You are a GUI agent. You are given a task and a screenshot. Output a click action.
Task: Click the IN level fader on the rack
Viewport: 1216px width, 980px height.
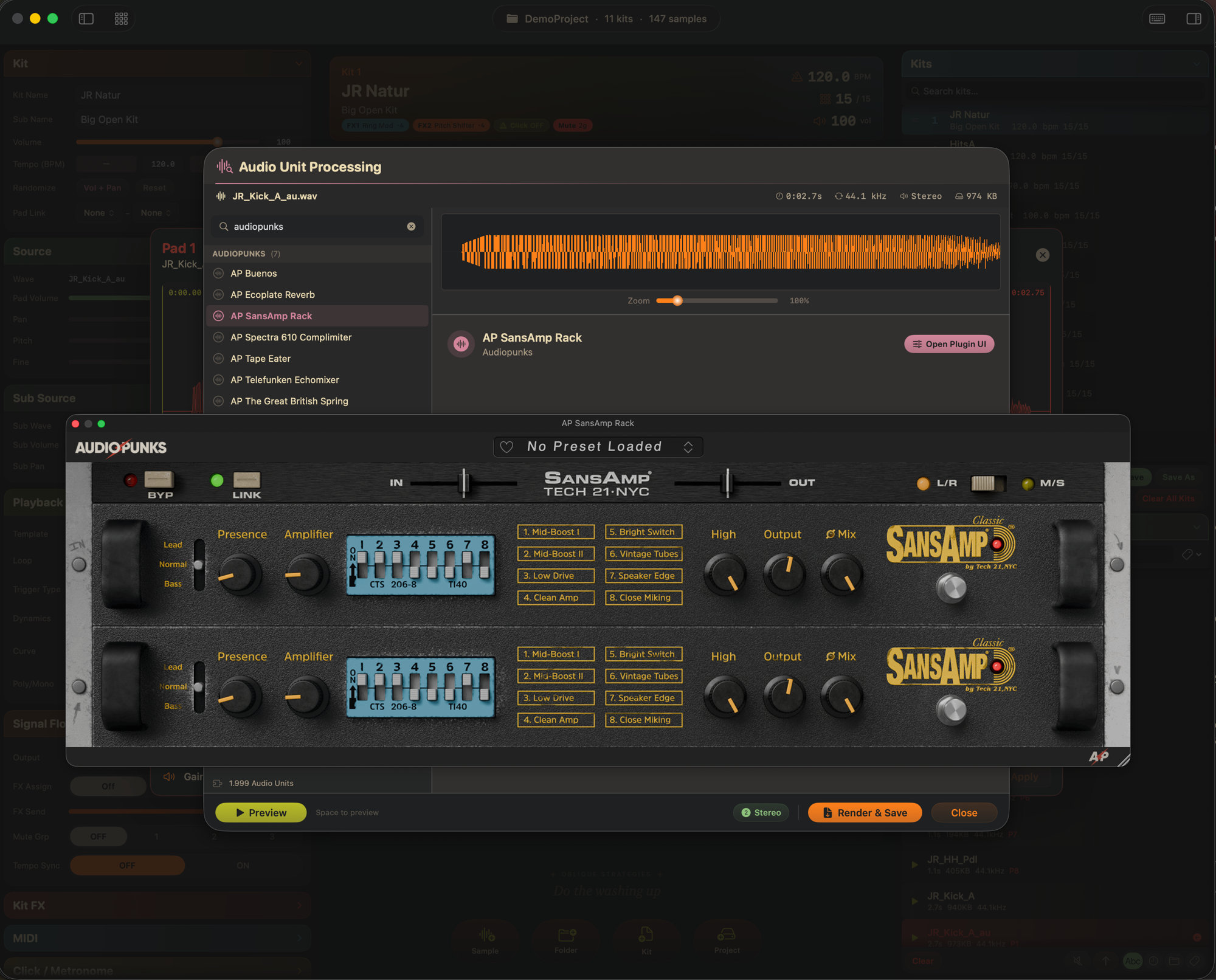point(464,483)
